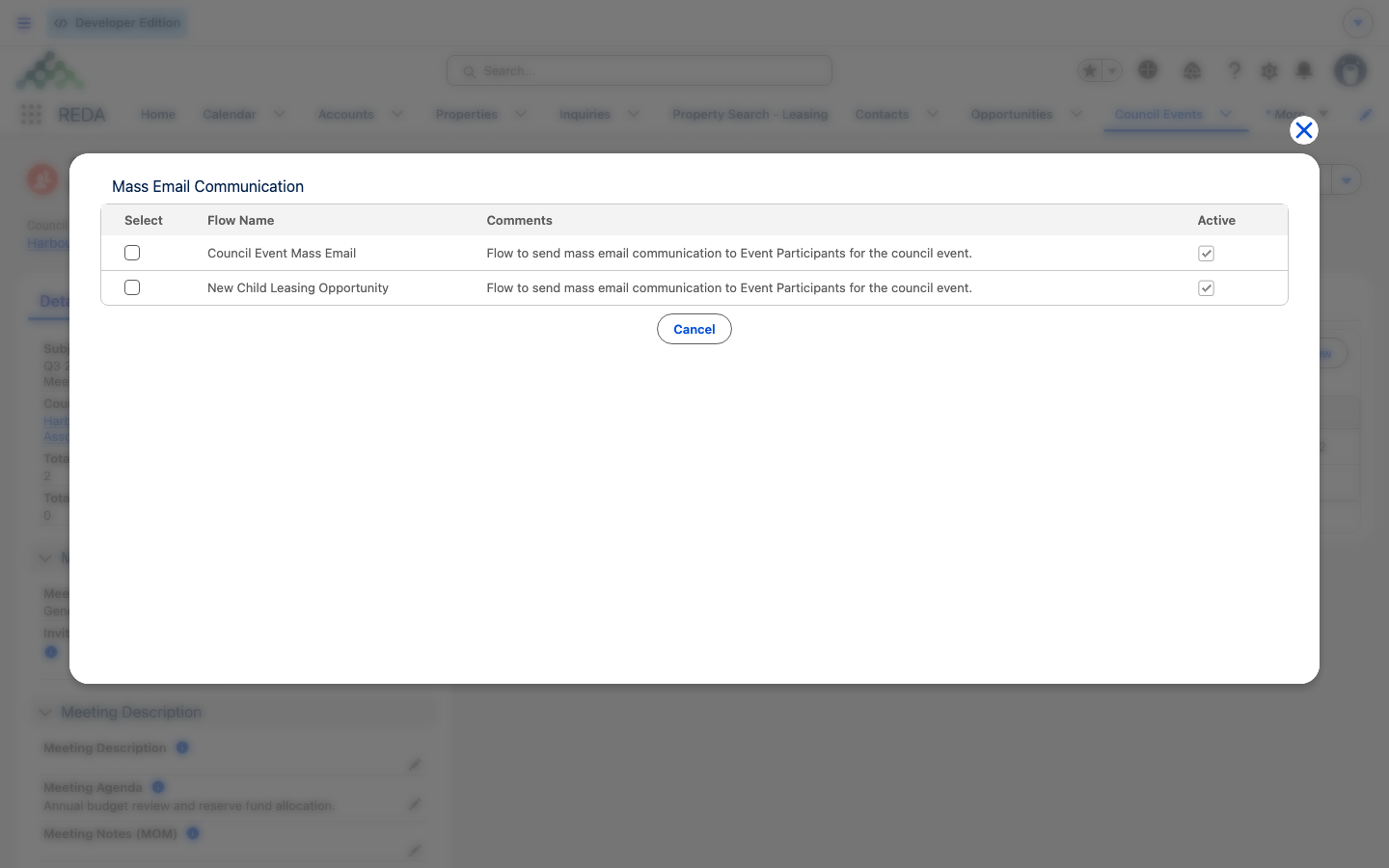Click the Active column header
The width and height of the screenshot is (1389, 868).
point(1216,220)
